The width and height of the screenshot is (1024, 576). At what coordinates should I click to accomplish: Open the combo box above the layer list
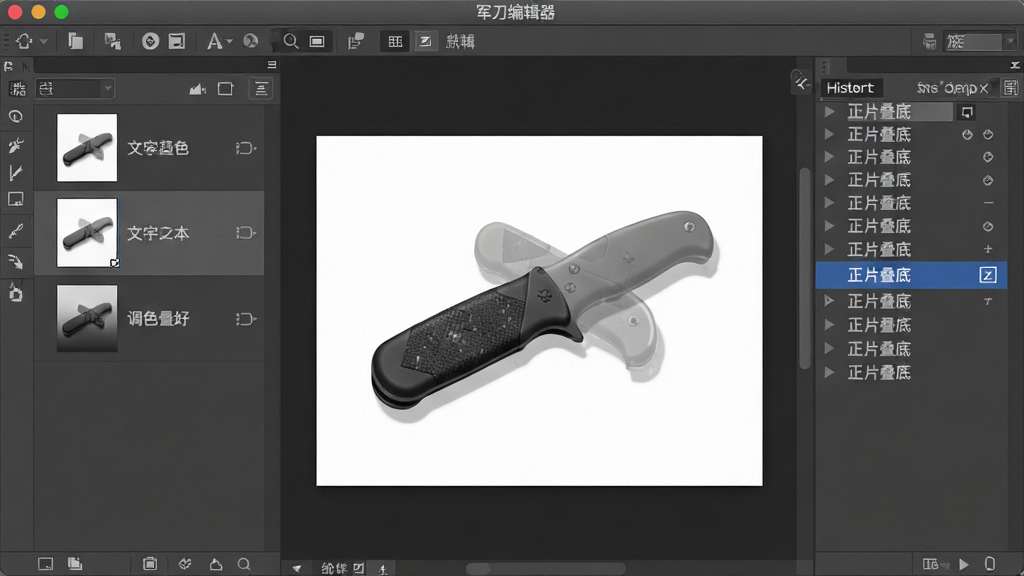pyautogui.click(x=75, y=88)
